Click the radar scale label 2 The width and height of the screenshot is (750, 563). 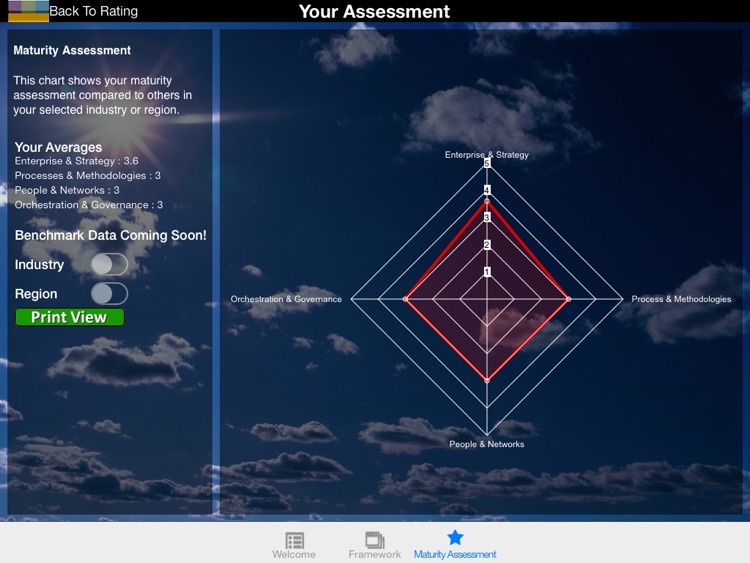pos(487,245)
